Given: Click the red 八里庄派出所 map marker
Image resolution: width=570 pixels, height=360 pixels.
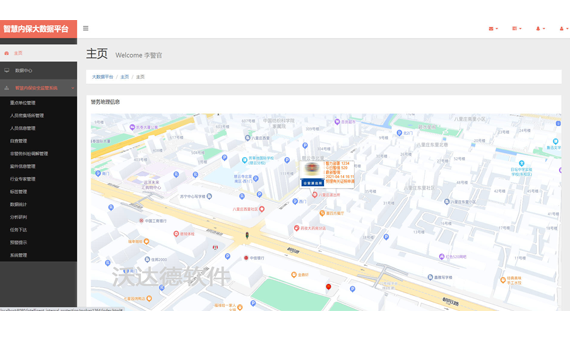Looking at the screenshot, I should click(315, 195).
